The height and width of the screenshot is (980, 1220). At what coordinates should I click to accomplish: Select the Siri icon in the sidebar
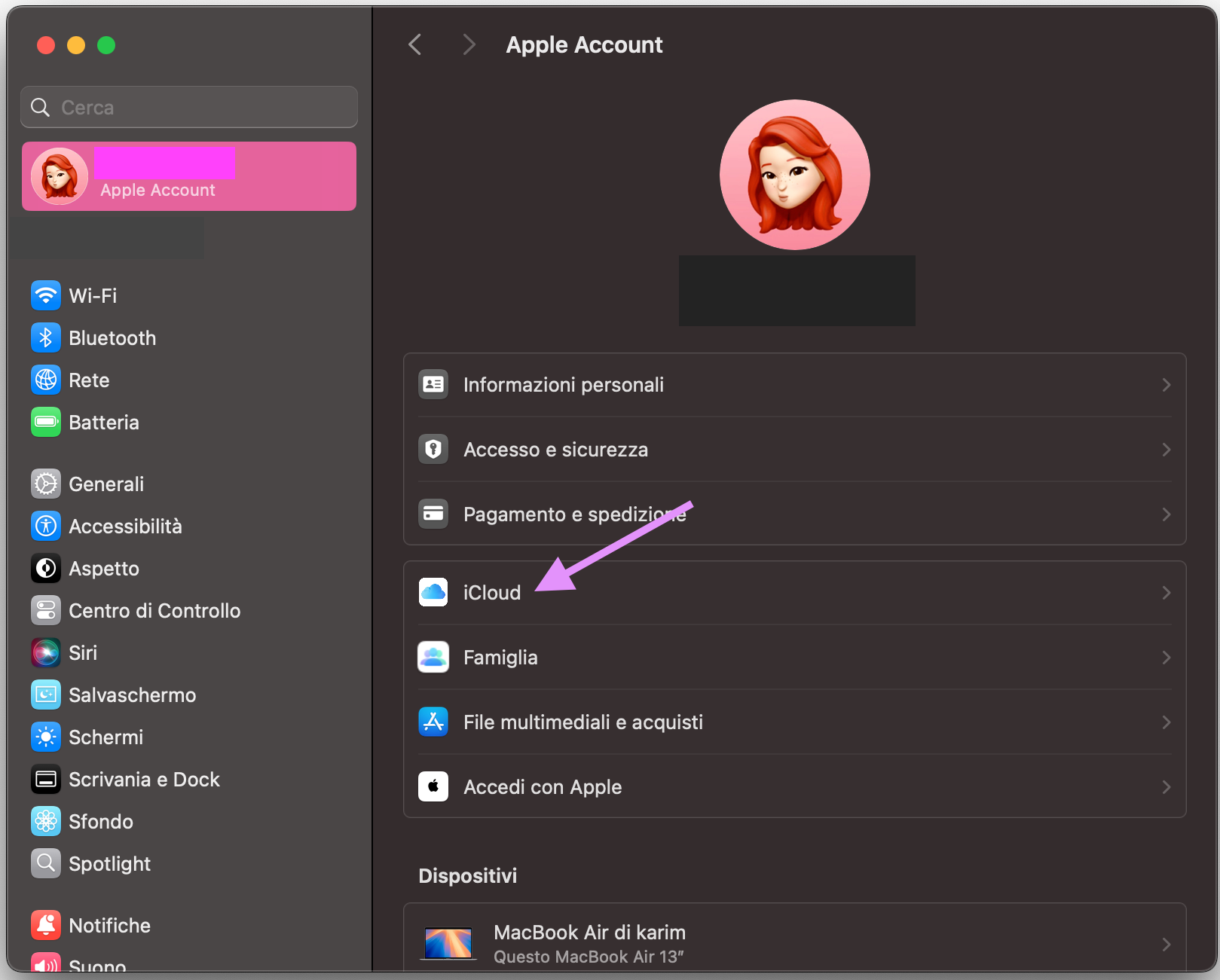tap(46, 652)
